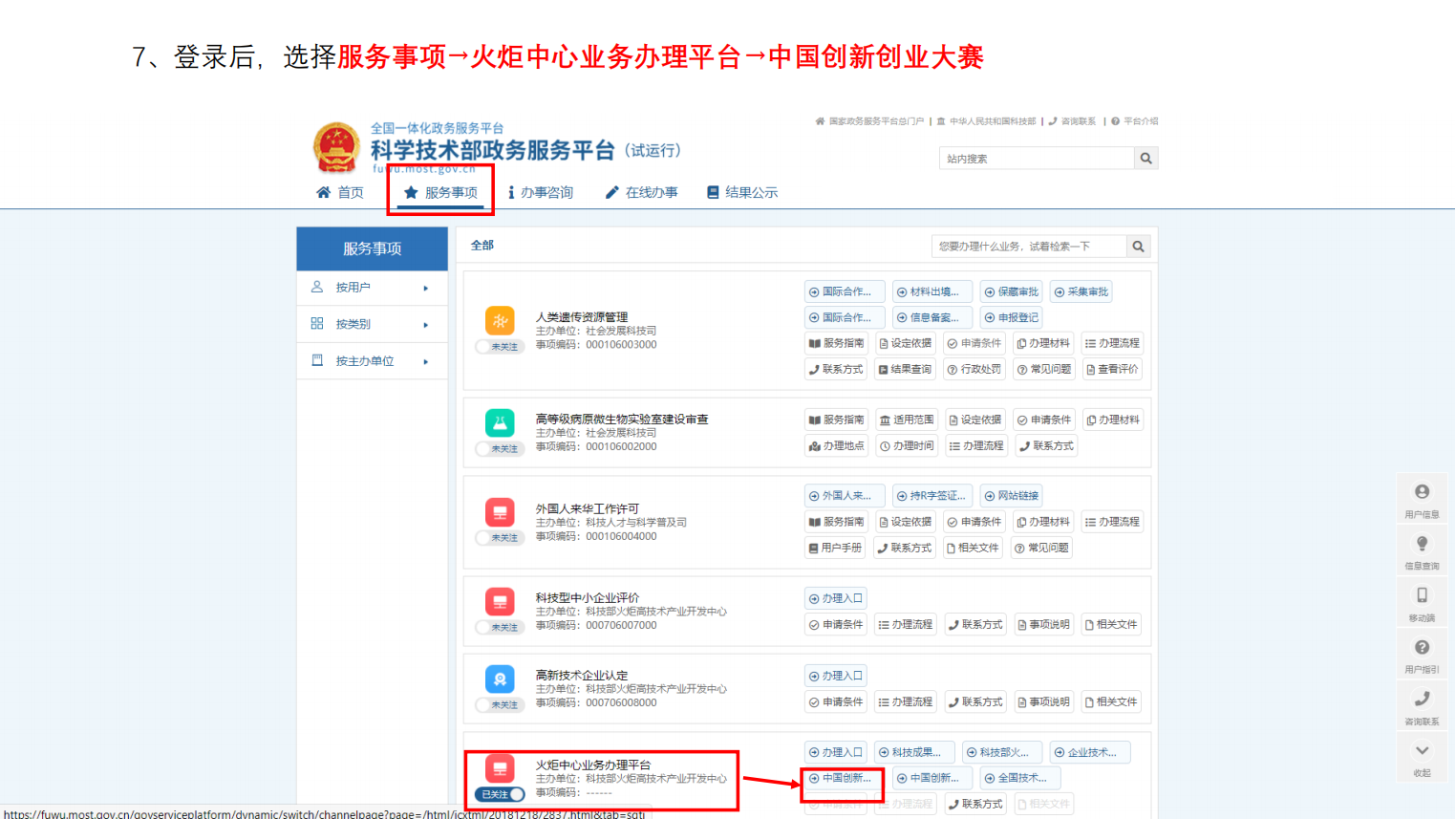
Task: Click 行政处罚 in the 人类遗传资源管理 row
Action: (x=974, y=369)
